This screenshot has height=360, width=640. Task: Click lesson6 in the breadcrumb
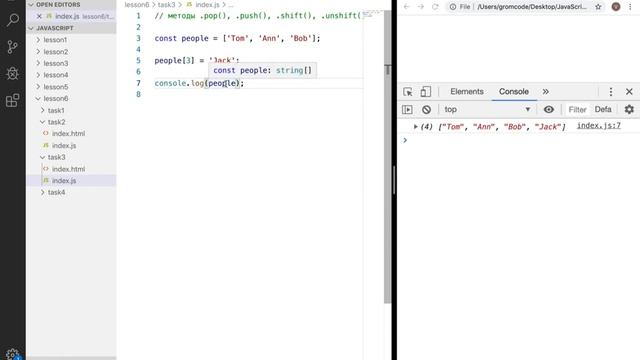[x=137, y=5]
